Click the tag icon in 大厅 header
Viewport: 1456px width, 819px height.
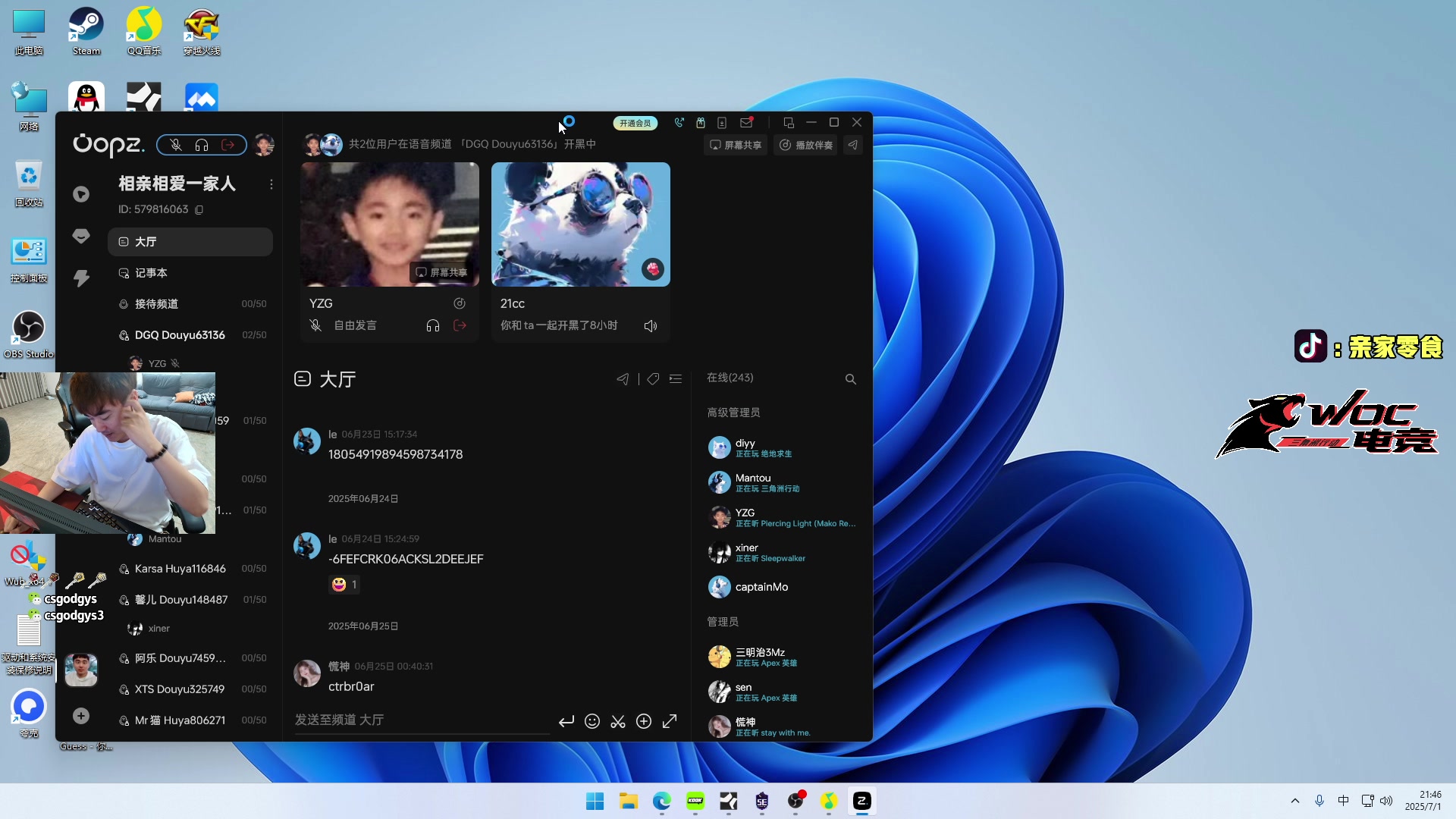(653, 379)
